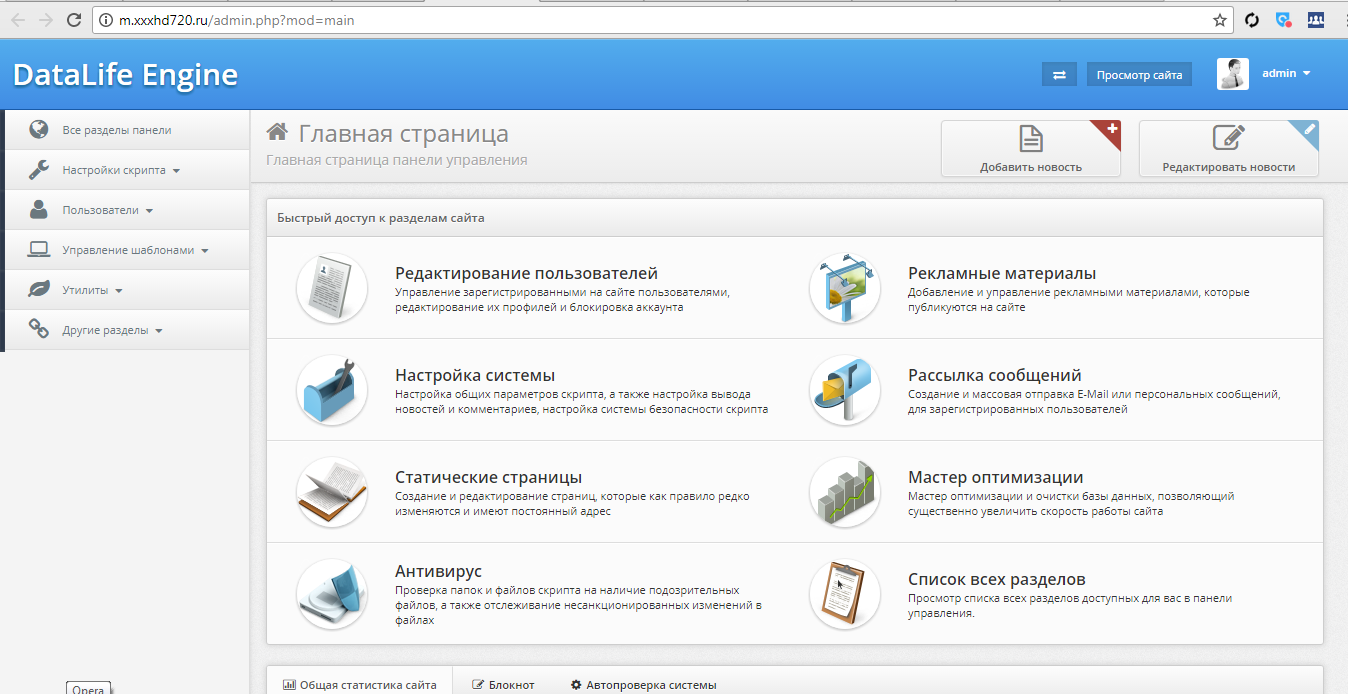
Task: Click the static pages book icon
Action: (x=332, y=492)
